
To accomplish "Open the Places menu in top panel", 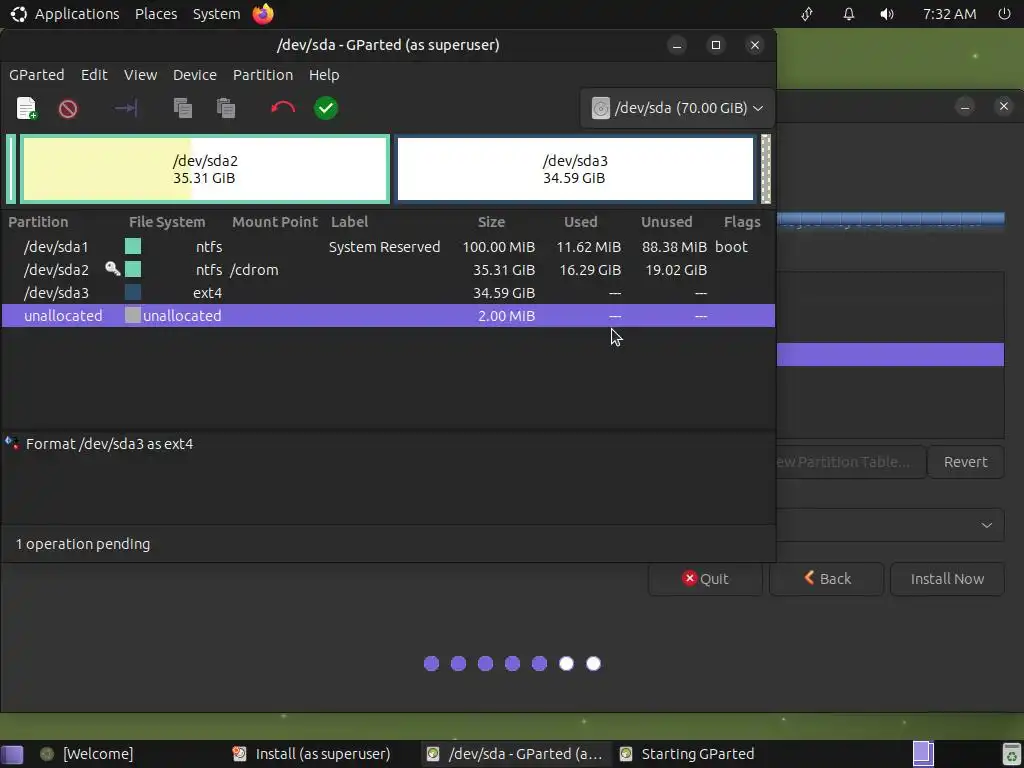I will (156, 14).
